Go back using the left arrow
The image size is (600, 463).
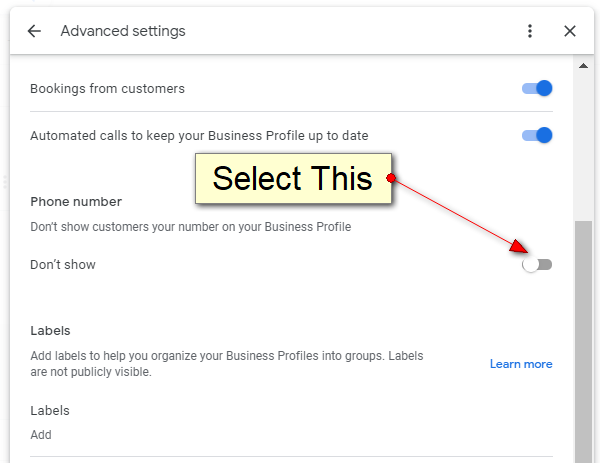[34, 31]
